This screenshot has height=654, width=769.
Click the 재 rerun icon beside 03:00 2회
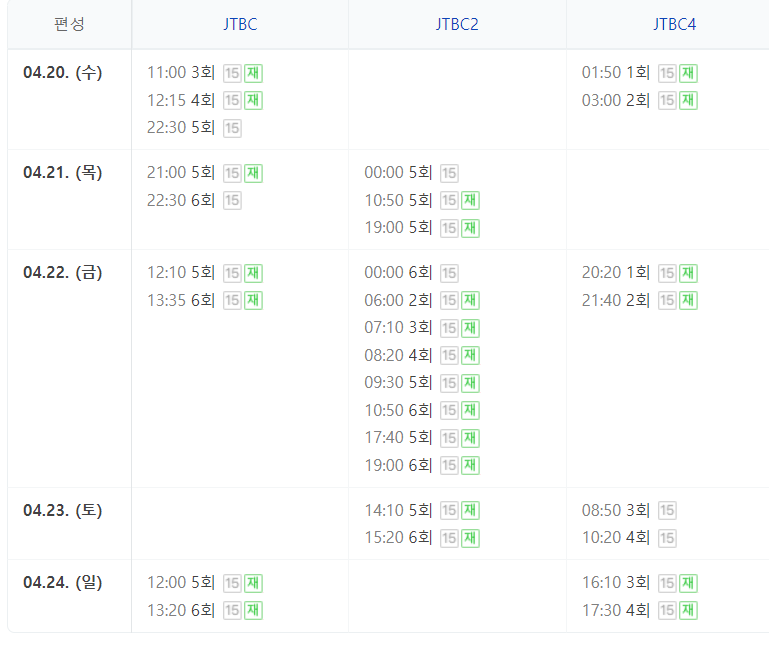(688, 101)
